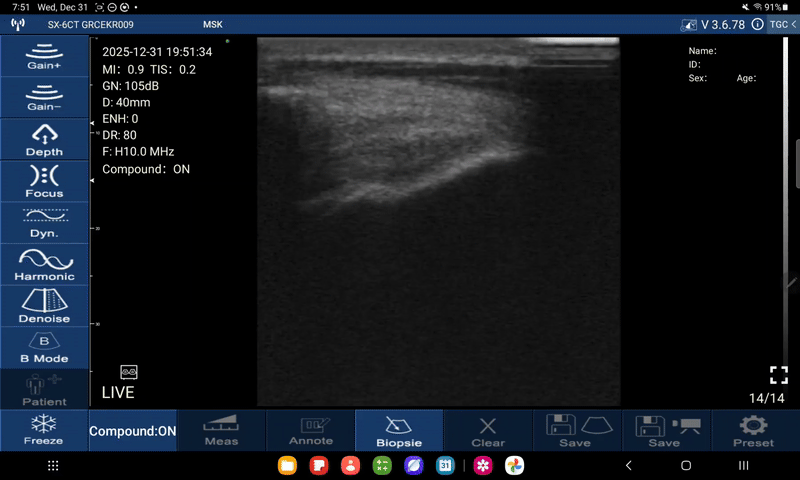800x480 pixels.
Task: Select the MSK preset label
Action: [x=213, y=24]
